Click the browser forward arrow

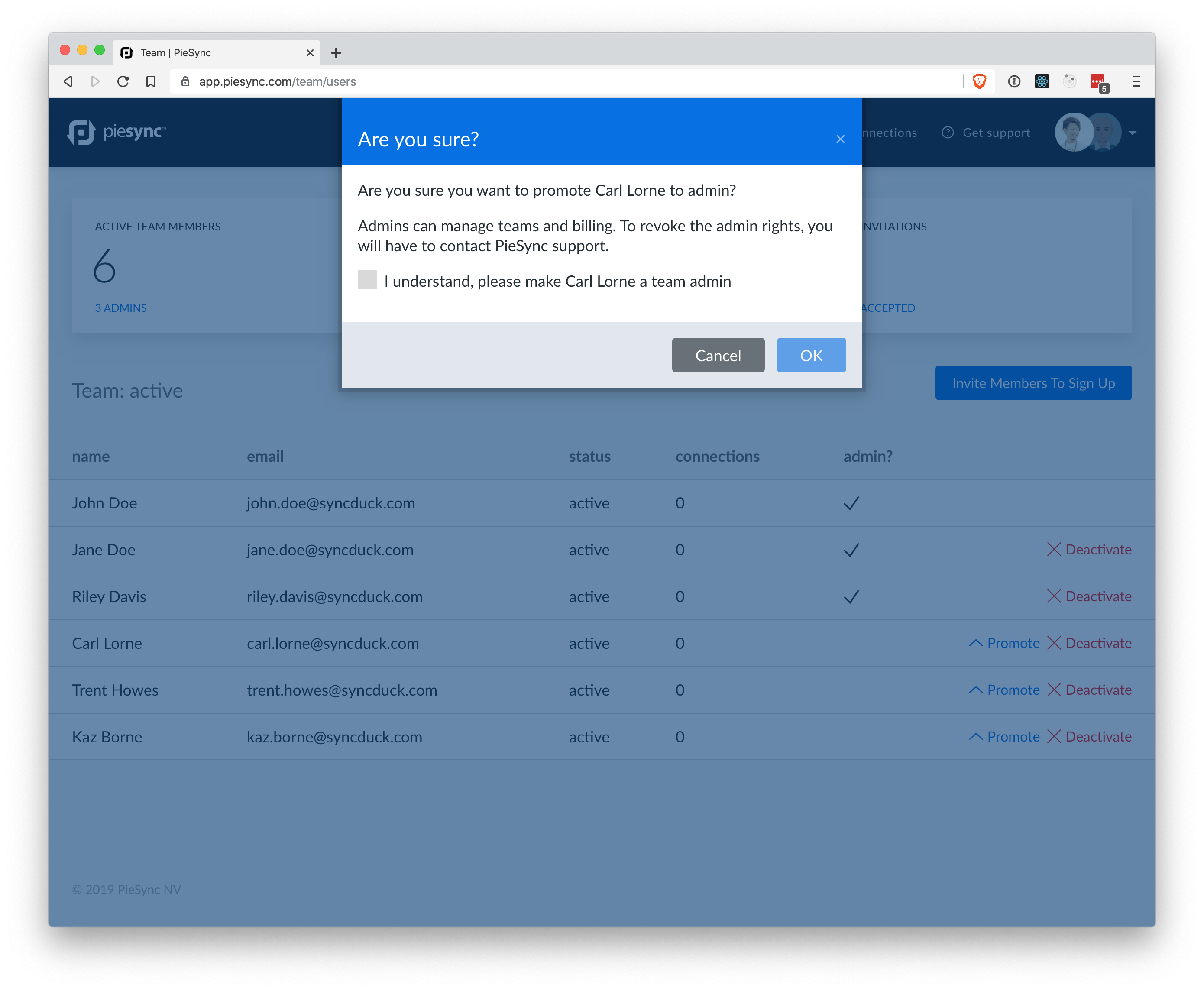tap(95, 81)
